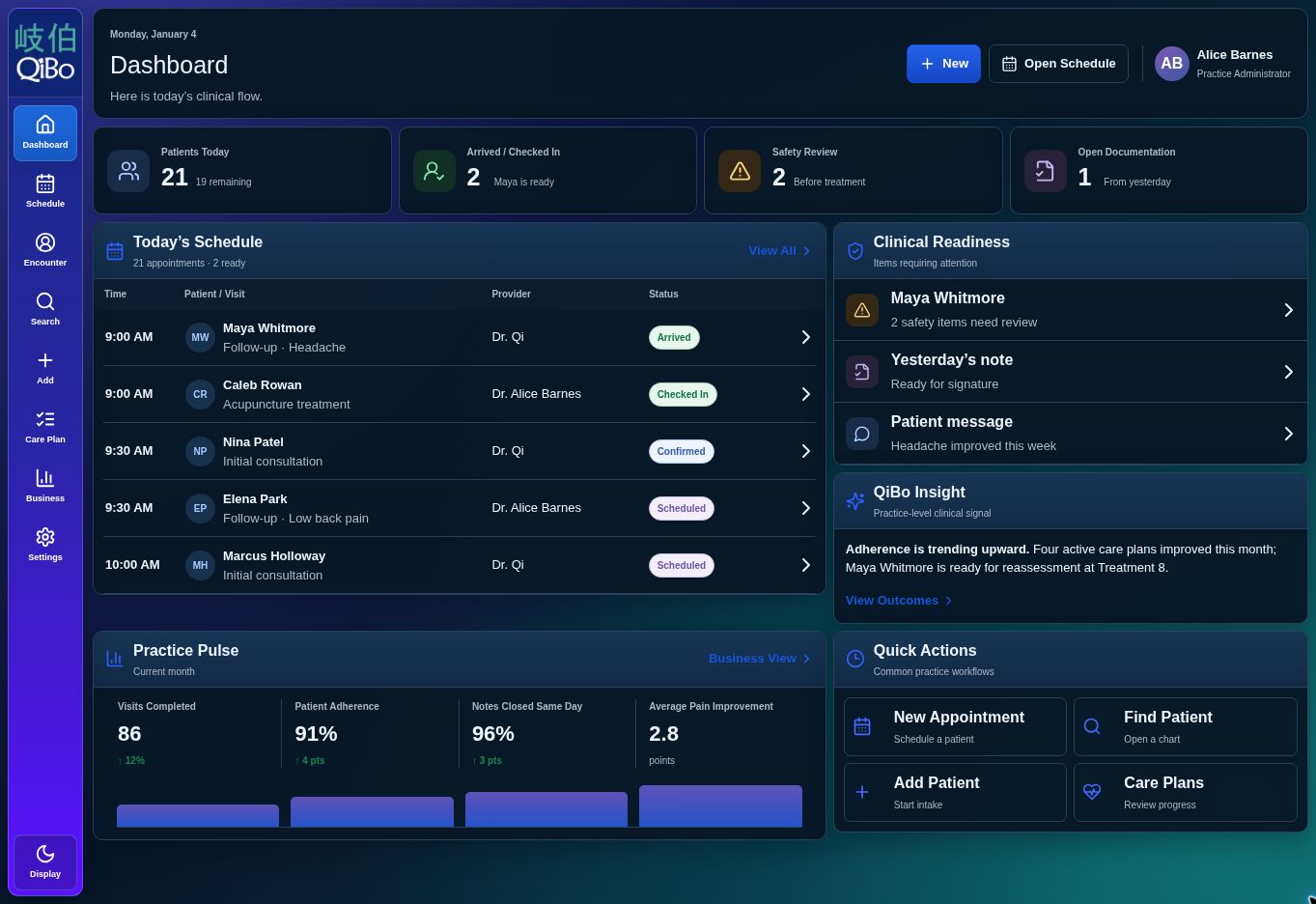This screenshot has height=904, width=1316.
Task: Open Settings gear in sidebar
Action: [x=45, y=545]
